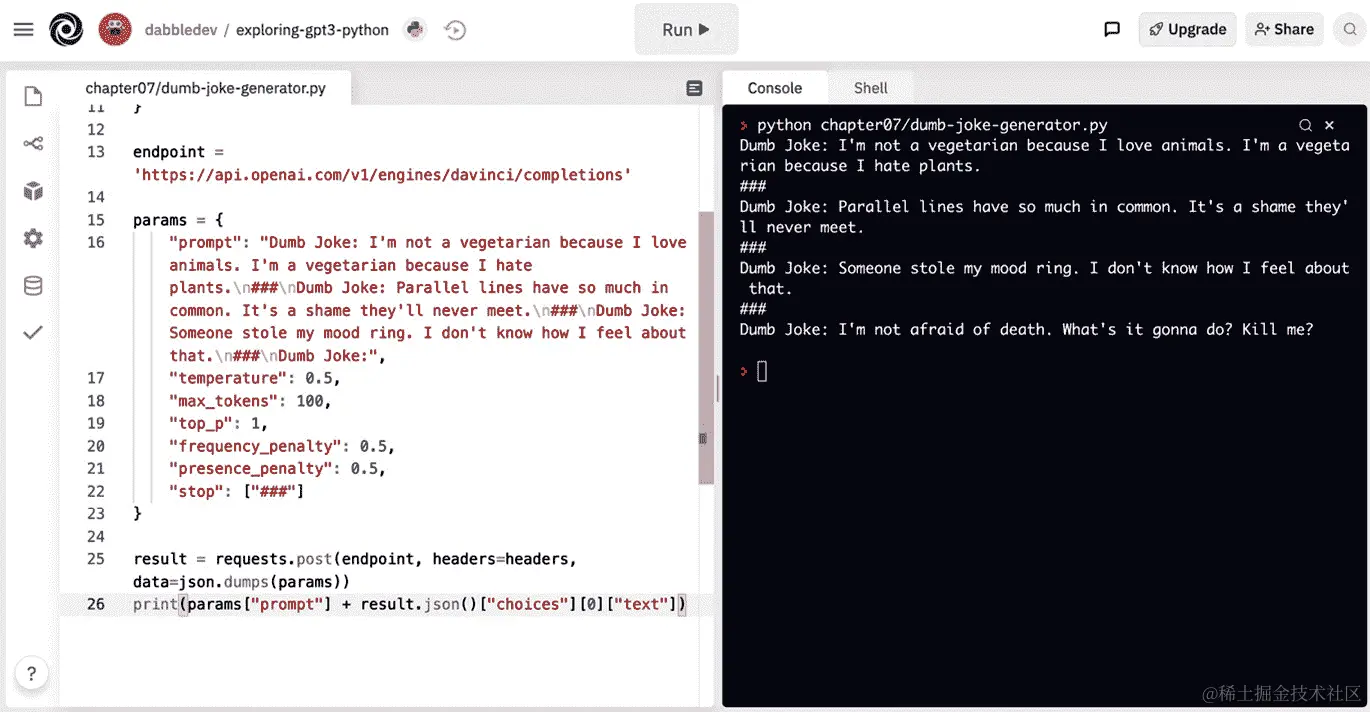Image resolution: width=1370 pixels, height=712 pixels.
Task: Open the Unit Tests panel
Action: (32, 333)
